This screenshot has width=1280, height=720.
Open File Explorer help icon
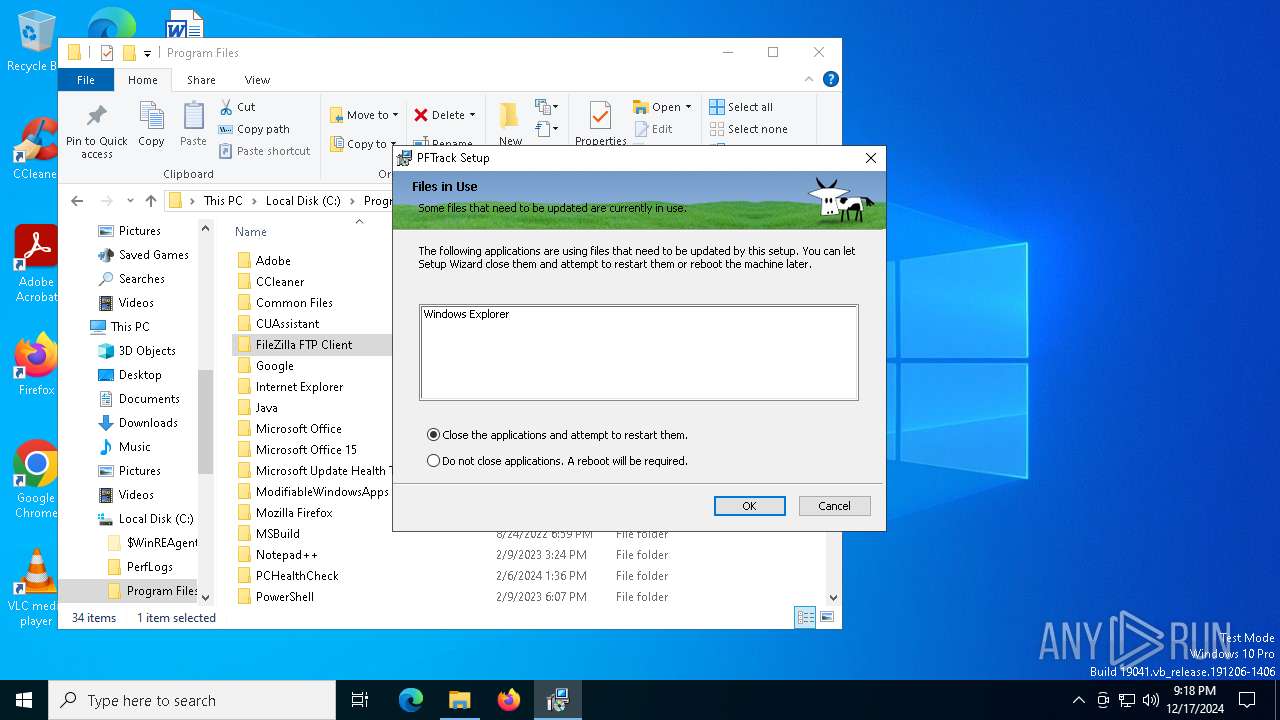pos(830,79)
